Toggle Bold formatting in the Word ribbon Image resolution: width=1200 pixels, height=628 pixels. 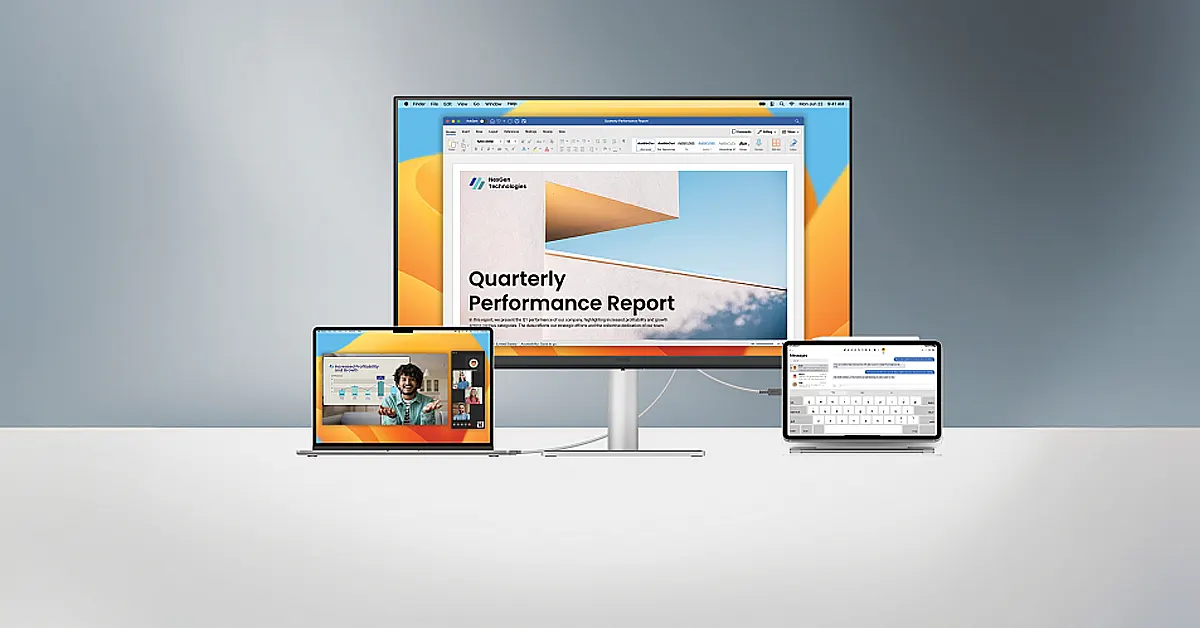(x=478, y=149)
